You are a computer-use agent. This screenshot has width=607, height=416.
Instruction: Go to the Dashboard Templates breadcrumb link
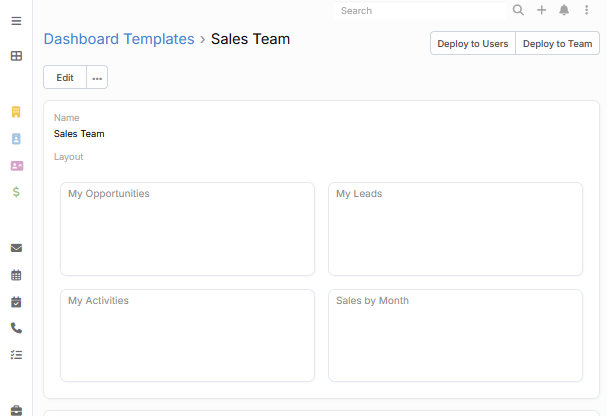coord(119,39)
